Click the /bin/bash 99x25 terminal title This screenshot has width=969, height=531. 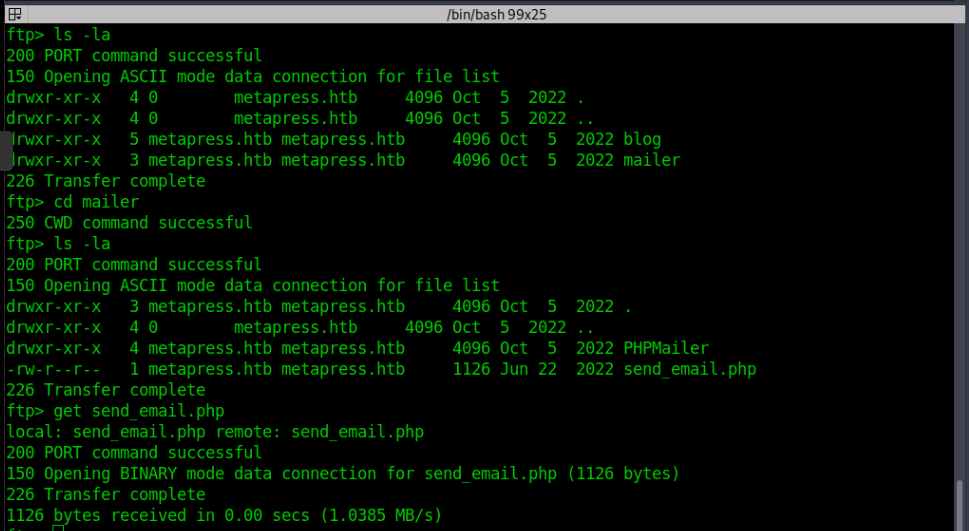click(496, 14)
